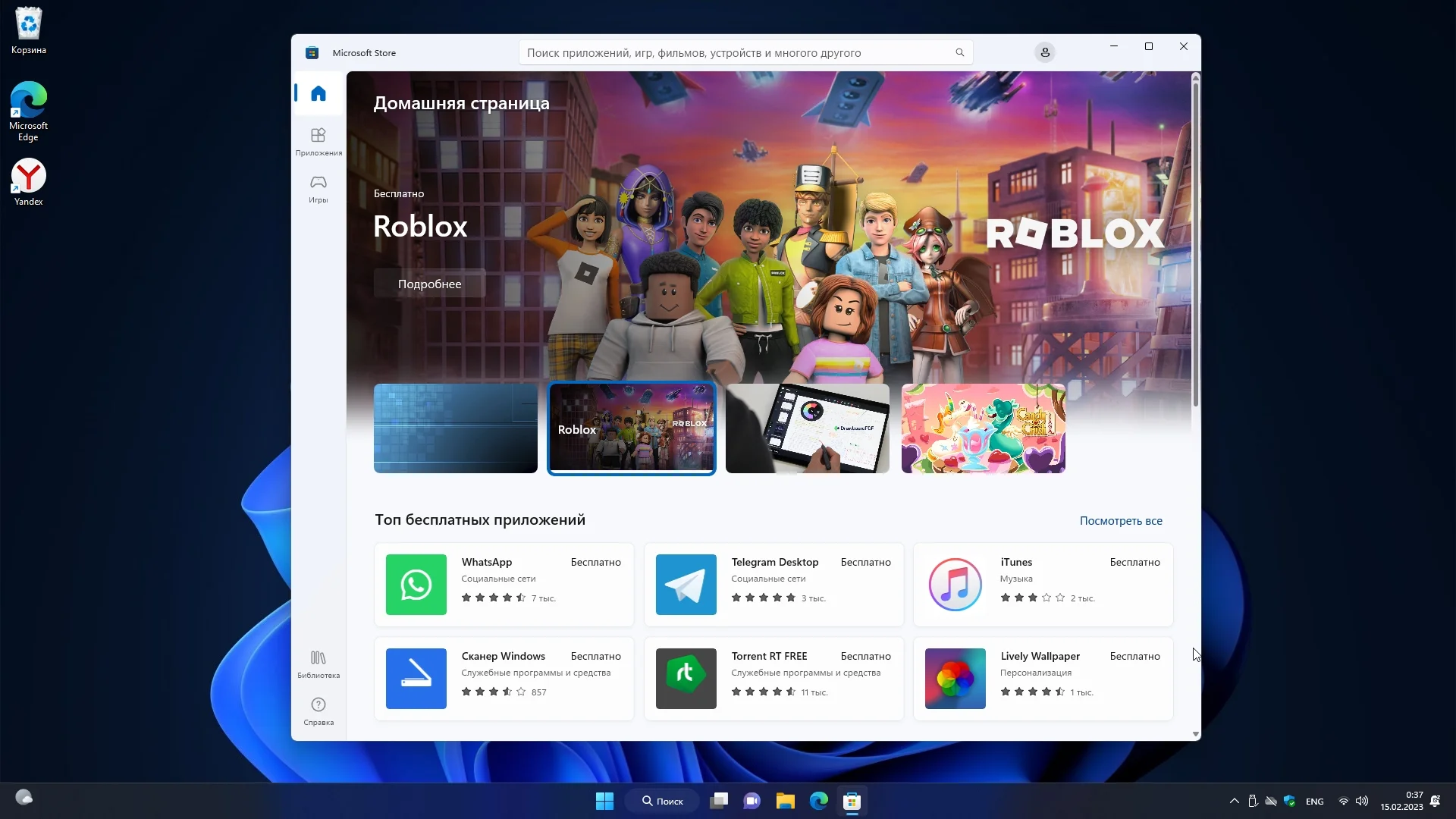The image size is (1456, 819).
Task: Click the Подробнее button for Roblox
Action: (429, 284)
